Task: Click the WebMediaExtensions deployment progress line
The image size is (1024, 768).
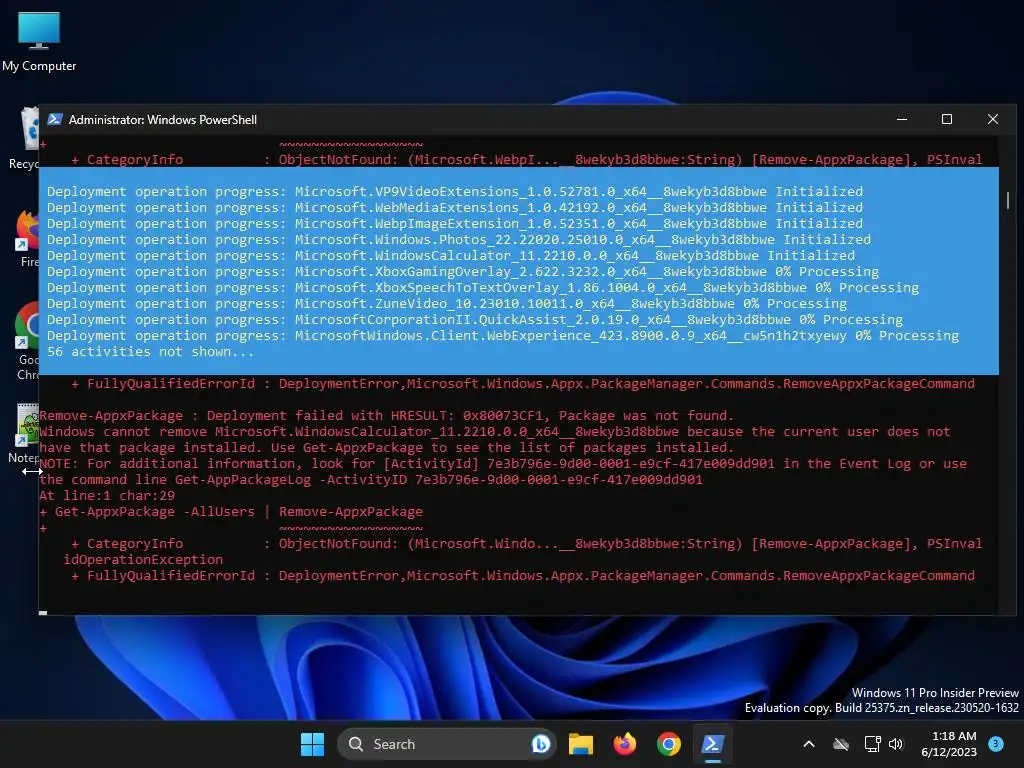Action: [455, 207]
